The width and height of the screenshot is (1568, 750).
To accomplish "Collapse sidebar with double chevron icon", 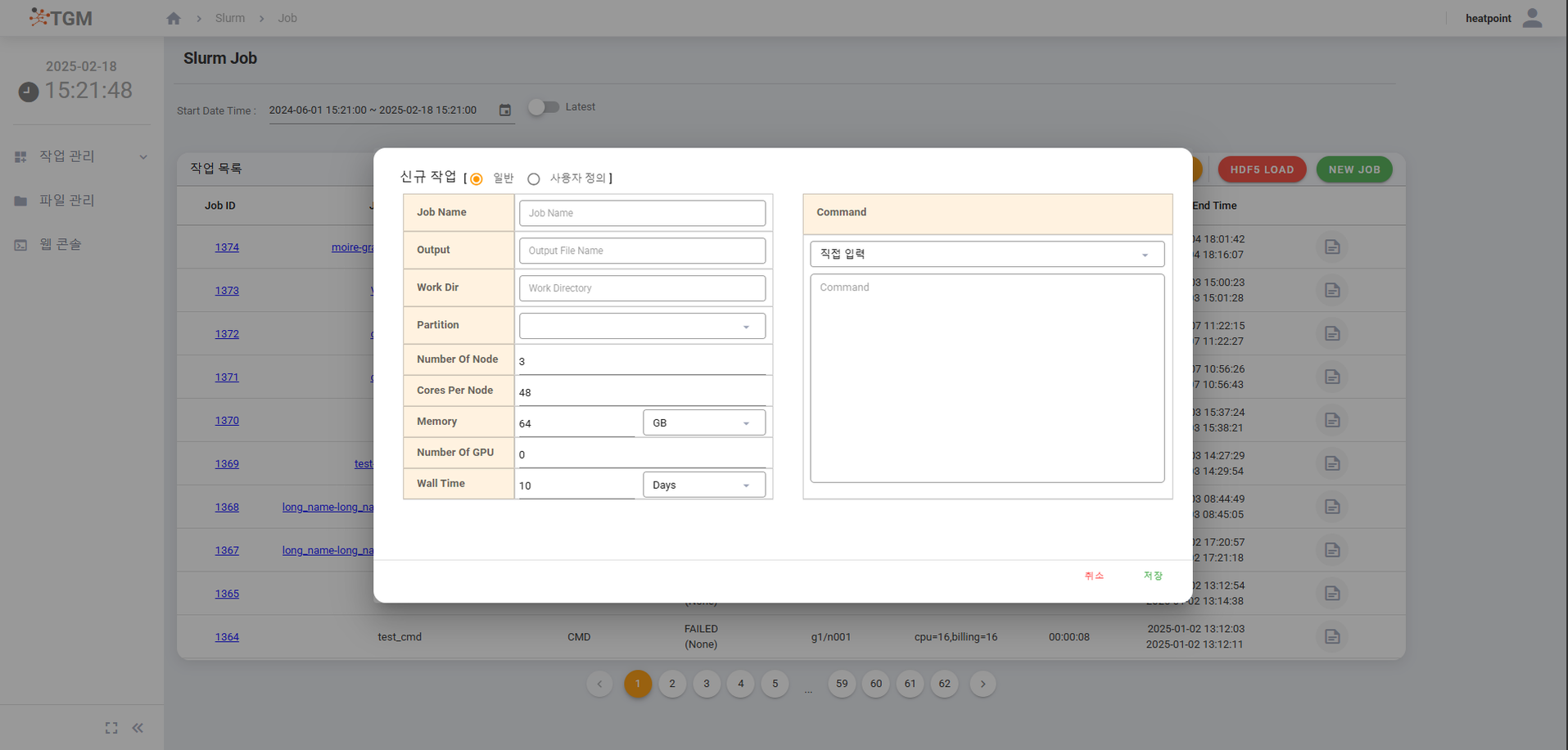I will pos(138,728).
